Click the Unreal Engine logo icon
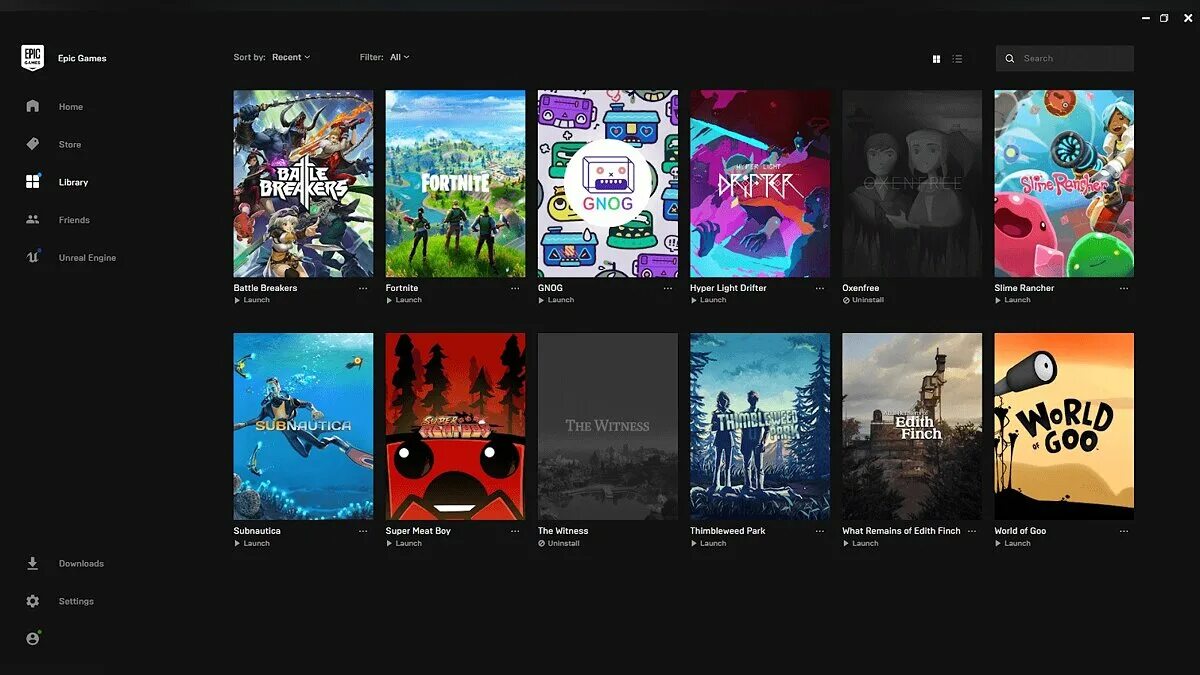 32,257
